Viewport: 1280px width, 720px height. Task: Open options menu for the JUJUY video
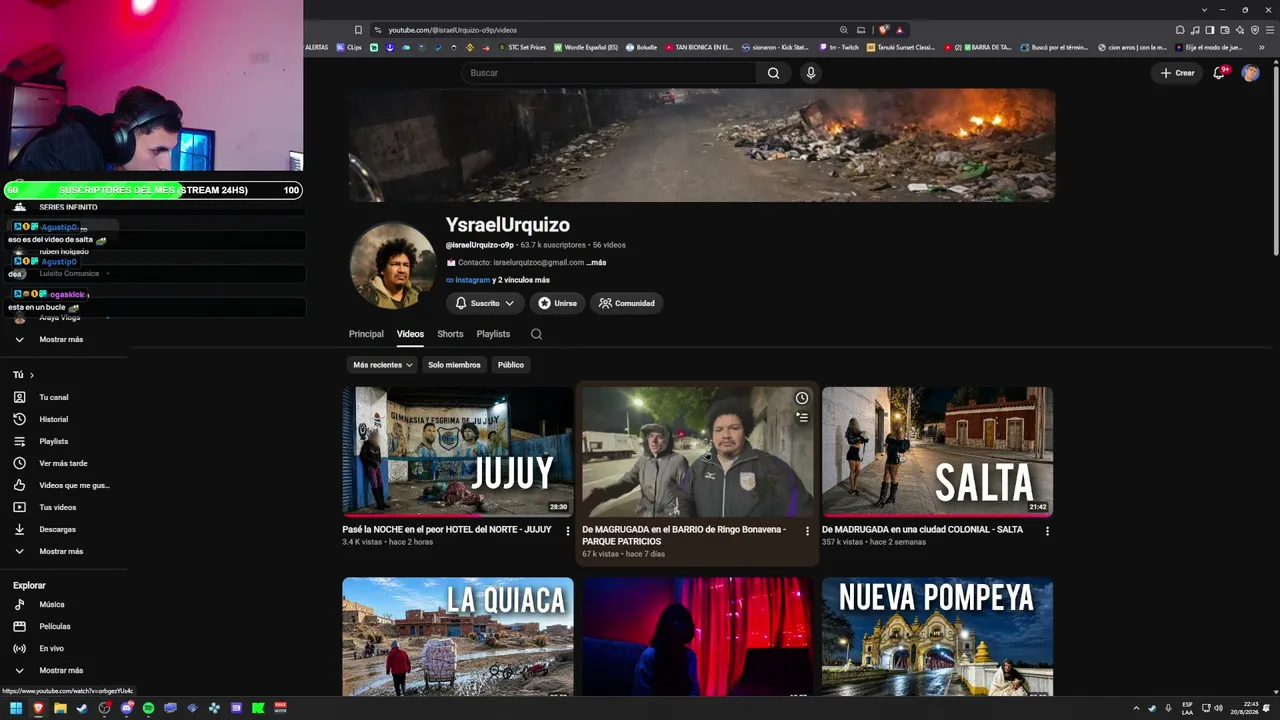(x=568, y=531)
